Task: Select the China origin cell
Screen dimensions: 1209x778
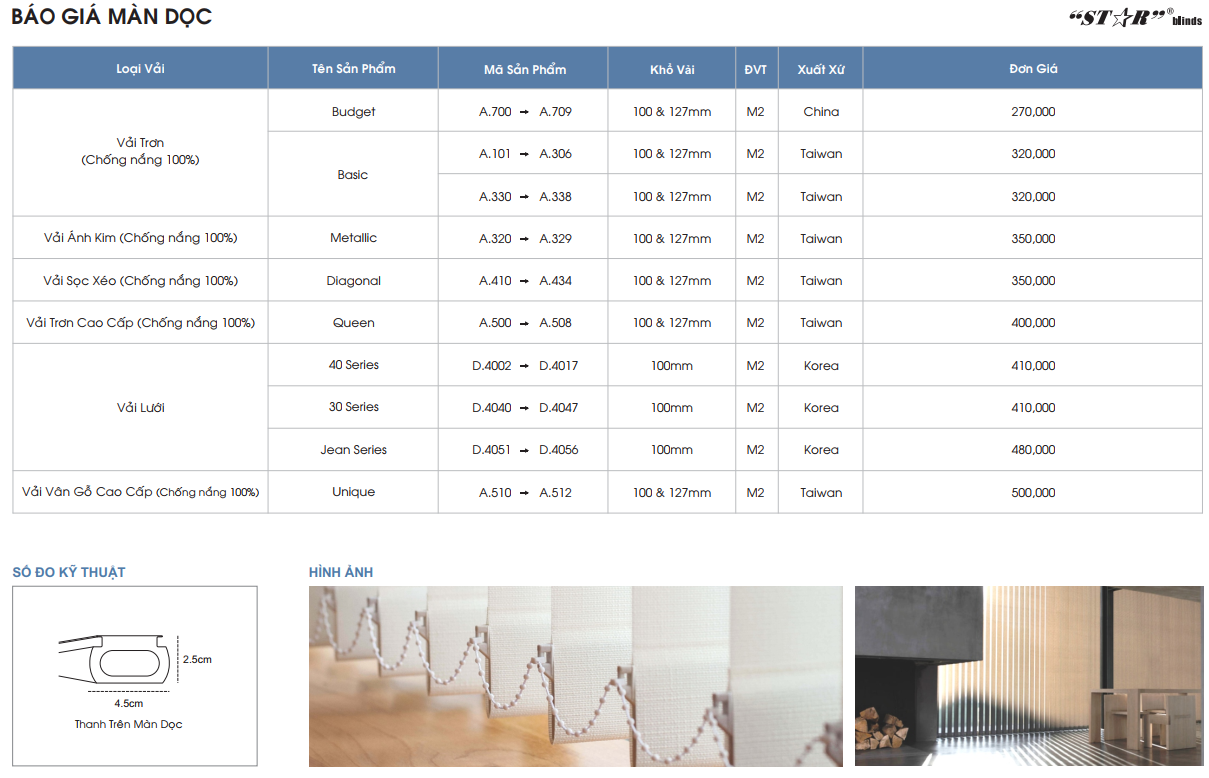Action: coord(821,112)
